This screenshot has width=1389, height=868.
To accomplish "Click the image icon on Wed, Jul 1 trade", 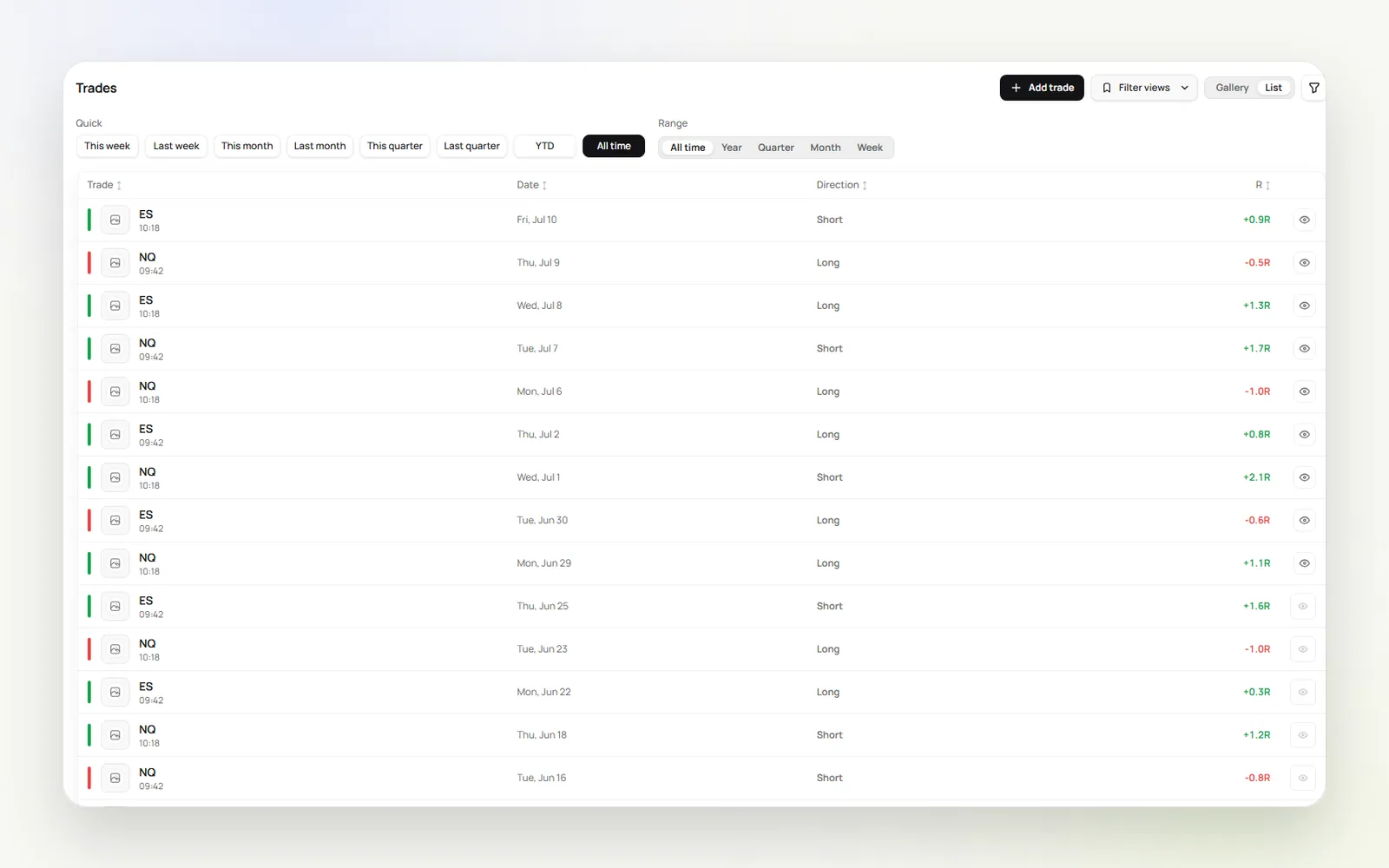I will (115, 477).
